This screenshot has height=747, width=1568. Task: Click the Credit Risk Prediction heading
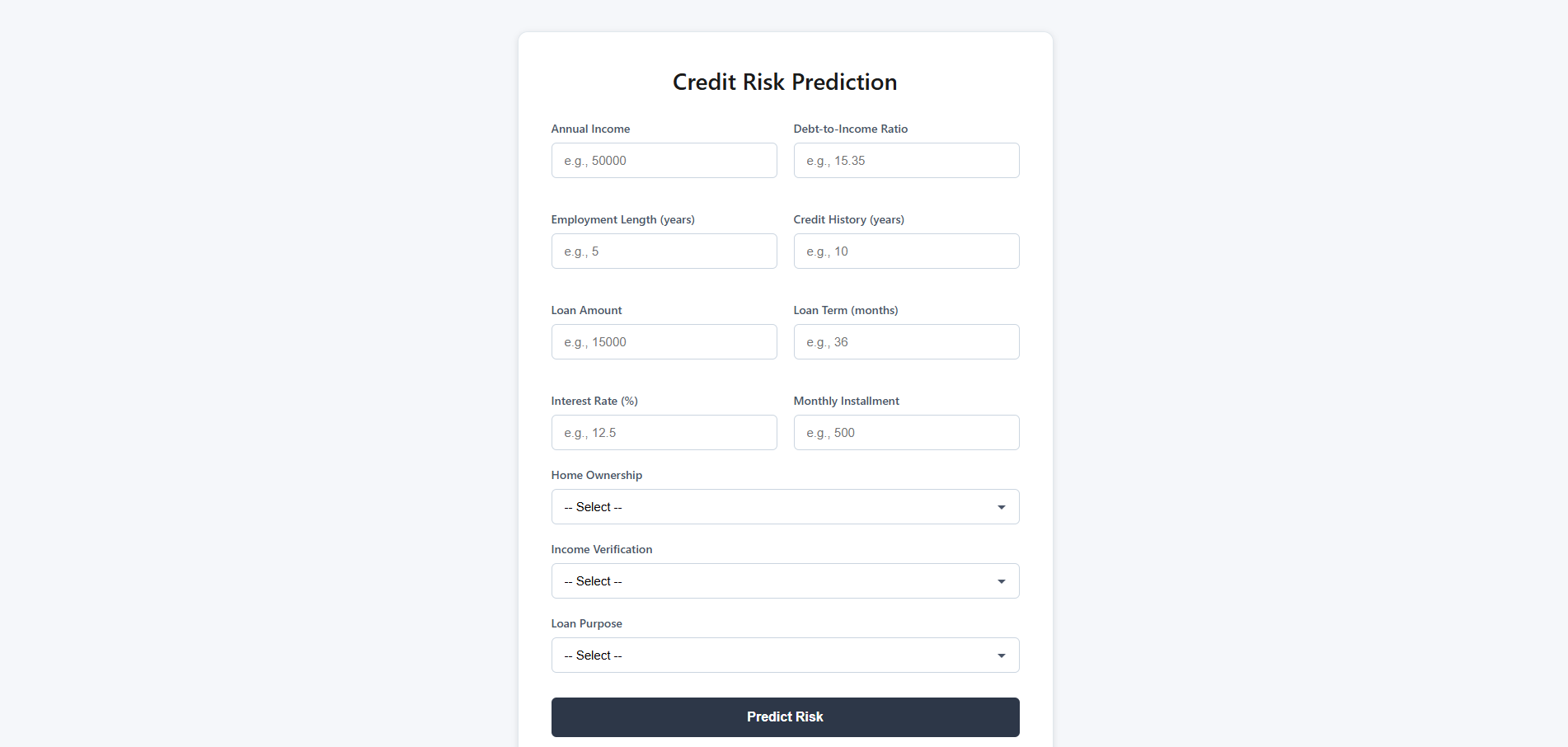[785, 82]
